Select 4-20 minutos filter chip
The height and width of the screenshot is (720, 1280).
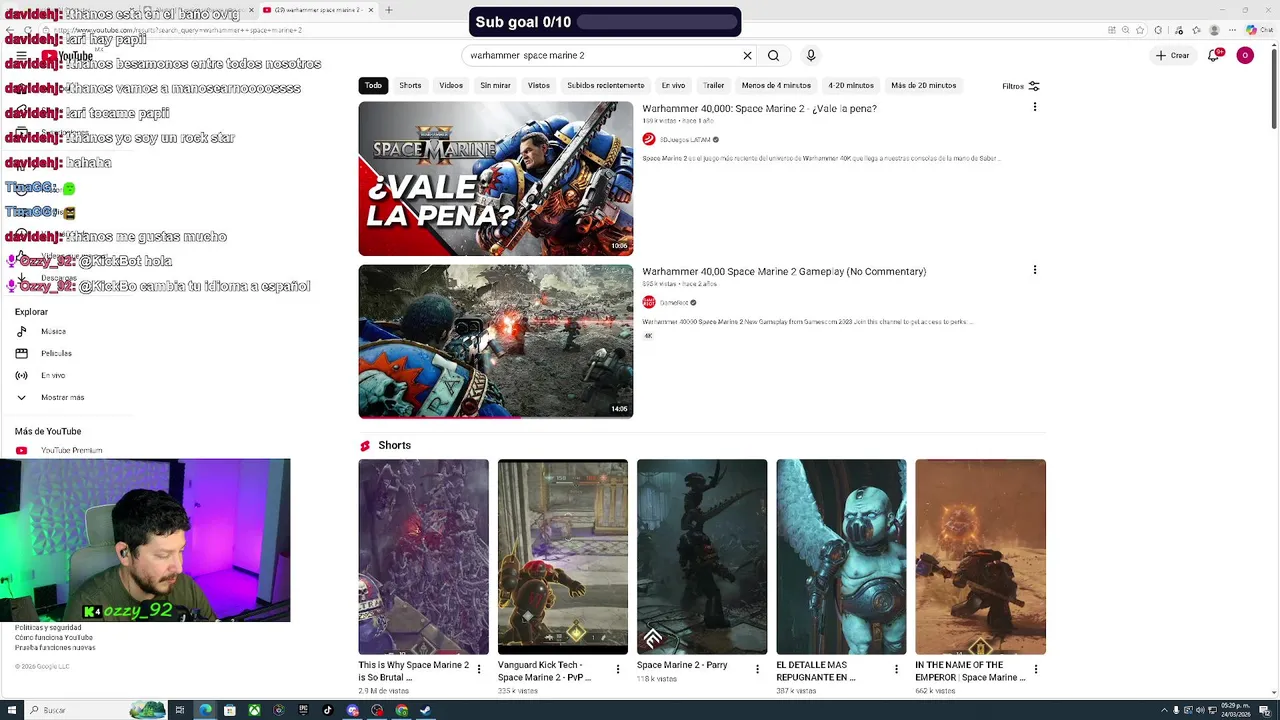[x=851, y=85]
